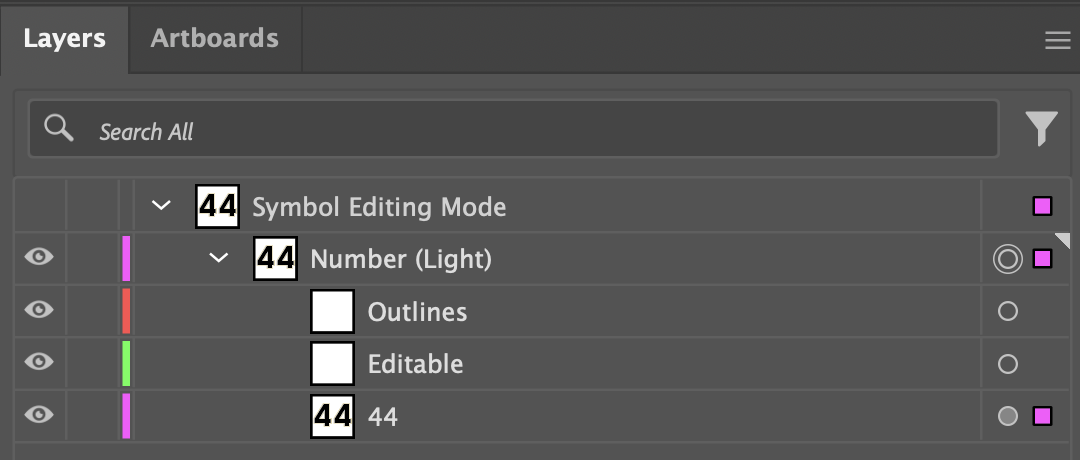Click the Search All input field
Image resolution: width=1080 pixels, height=460 pixels.
click(x=540, y=130)
